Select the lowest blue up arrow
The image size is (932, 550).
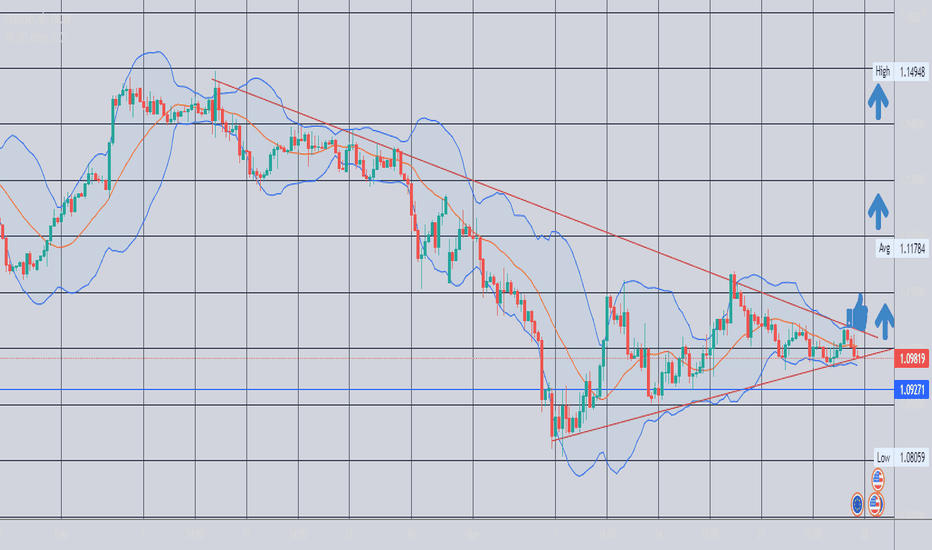click(x=884, y=321)
